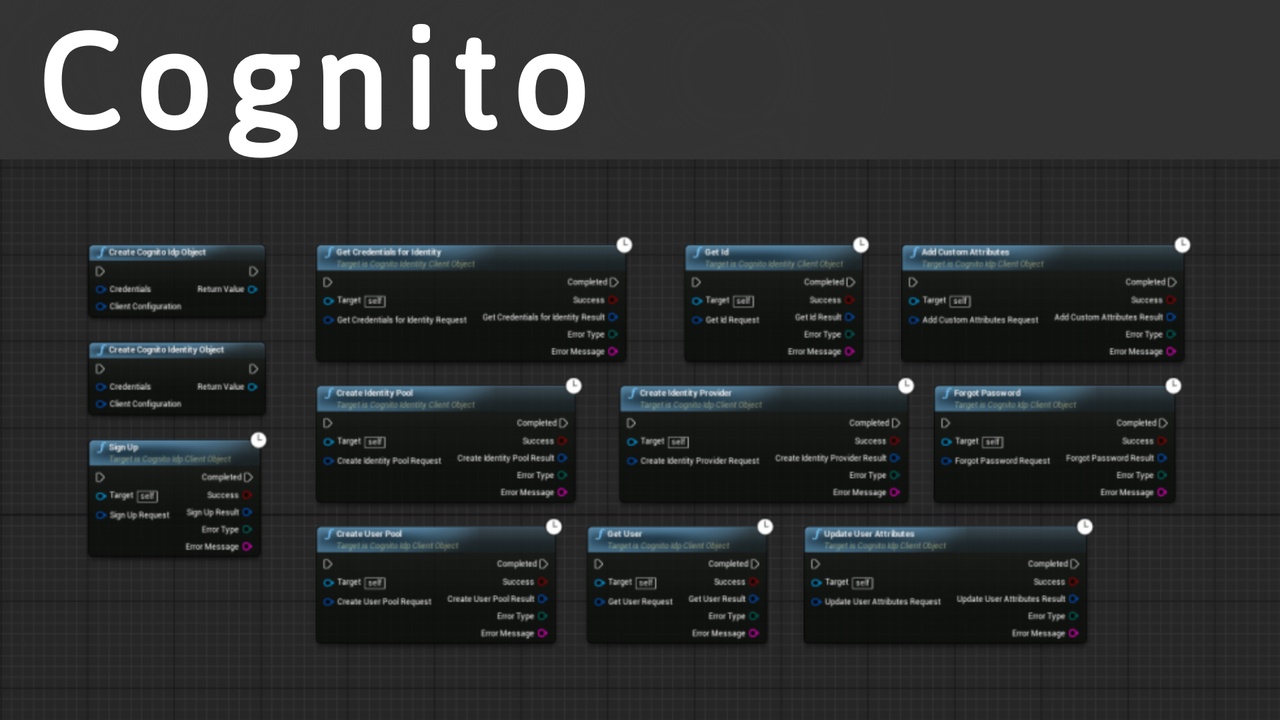The height and width of the screenshot is (720, 1280).
Task: Click the Create Identity Pool Request input pin
Action: (x=328, y=461)
